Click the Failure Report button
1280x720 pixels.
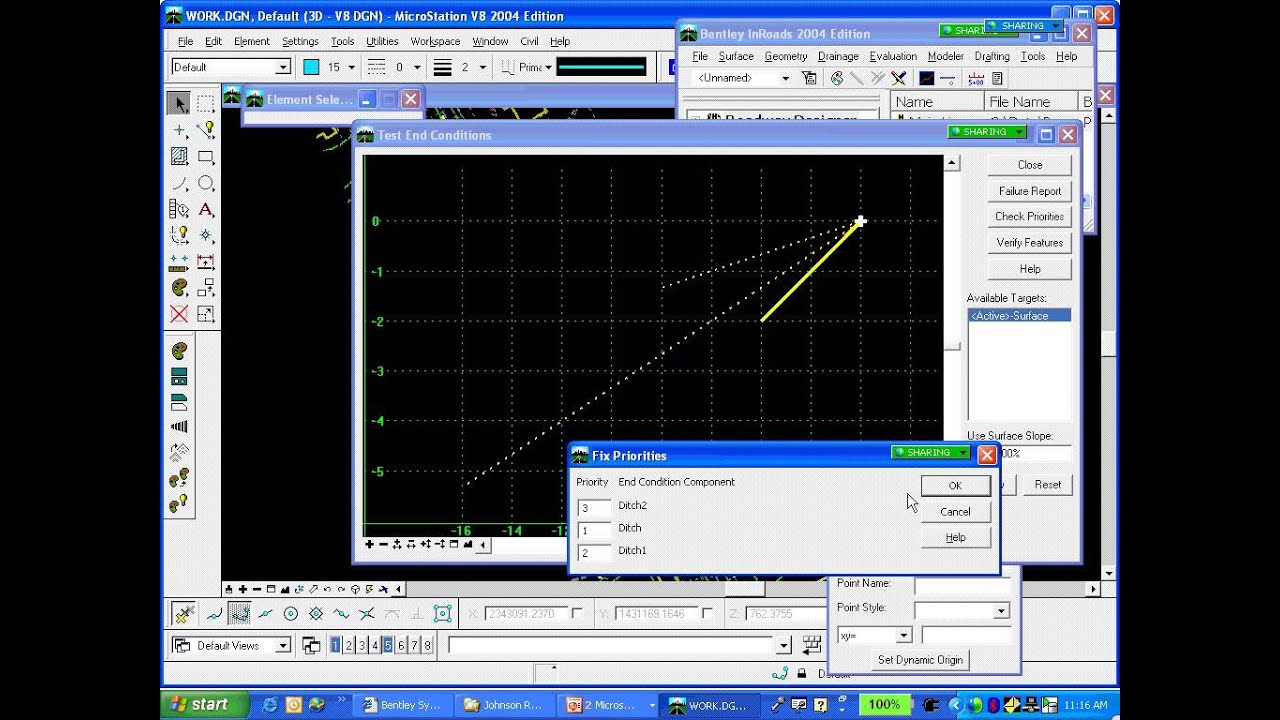pos(1030,191)
